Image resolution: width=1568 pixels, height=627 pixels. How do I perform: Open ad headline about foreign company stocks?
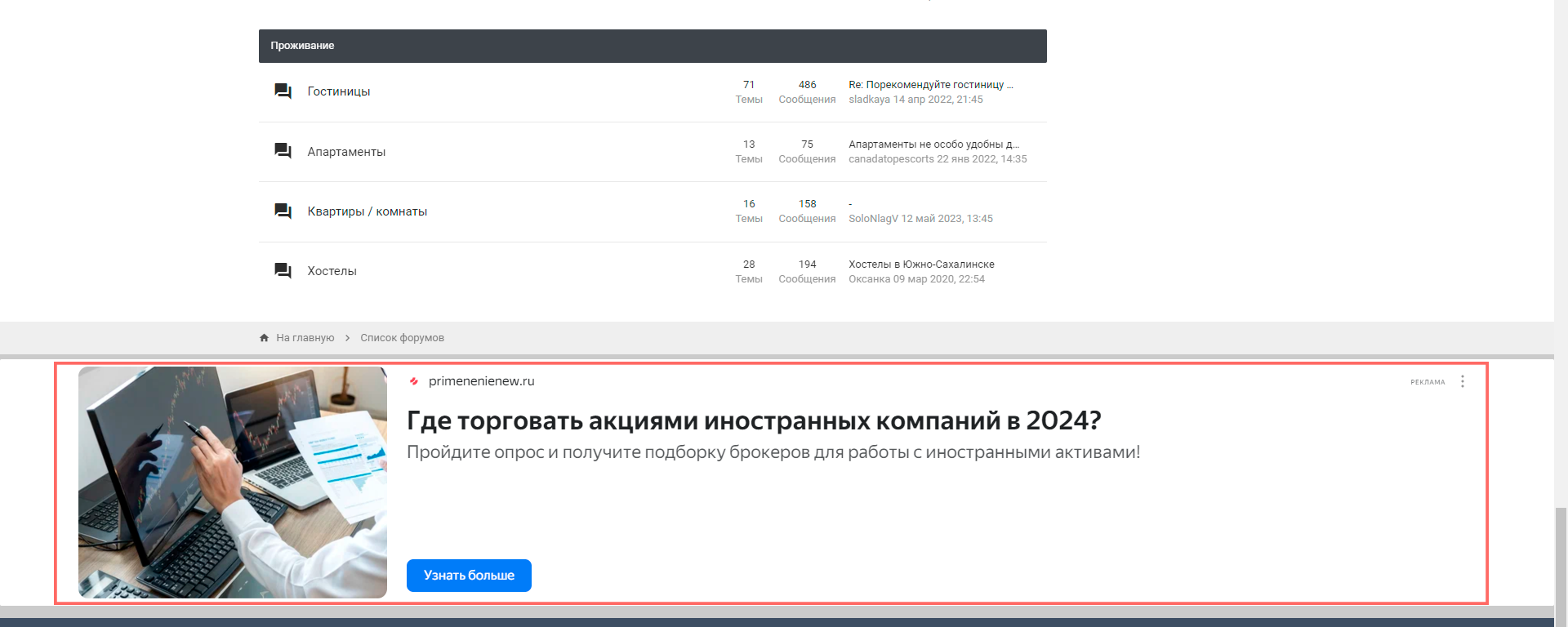click(x=754, y=420)
